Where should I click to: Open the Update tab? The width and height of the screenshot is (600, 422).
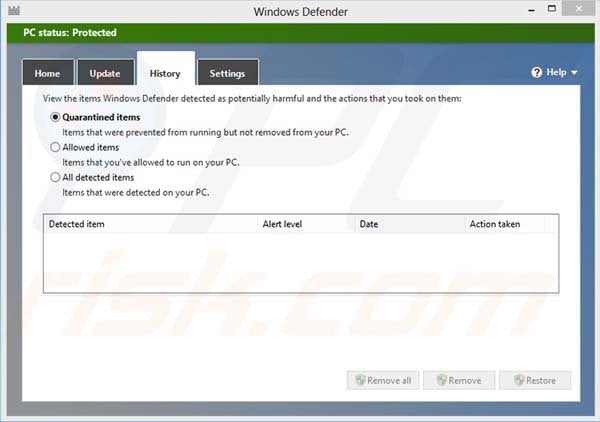(105, 73)
